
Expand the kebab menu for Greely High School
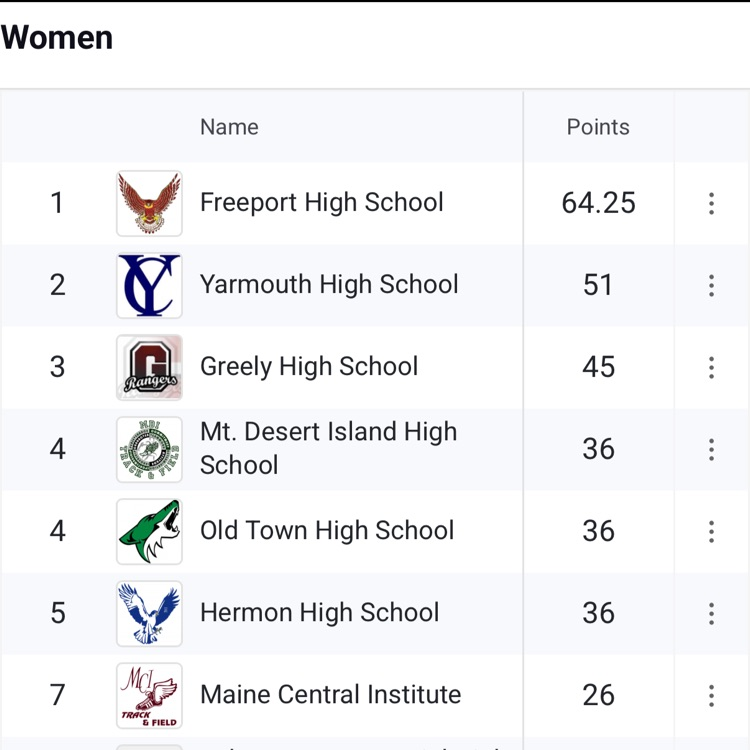point(711,367)
